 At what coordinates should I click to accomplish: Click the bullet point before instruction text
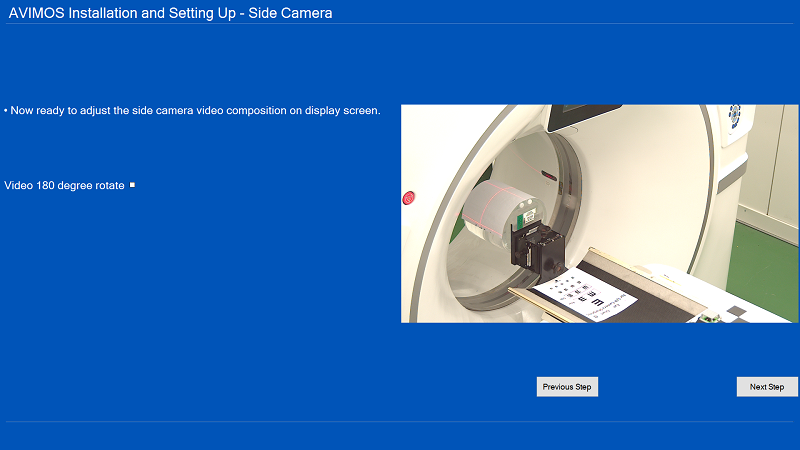6,111
